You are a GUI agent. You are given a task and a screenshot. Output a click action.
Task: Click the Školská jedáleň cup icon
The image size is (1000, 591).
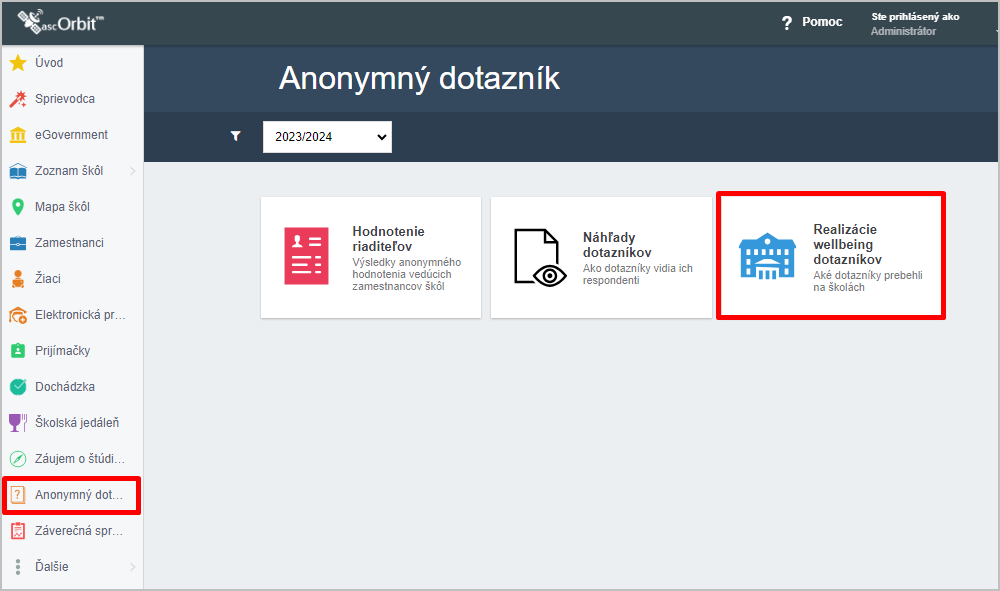pos(18,423)
